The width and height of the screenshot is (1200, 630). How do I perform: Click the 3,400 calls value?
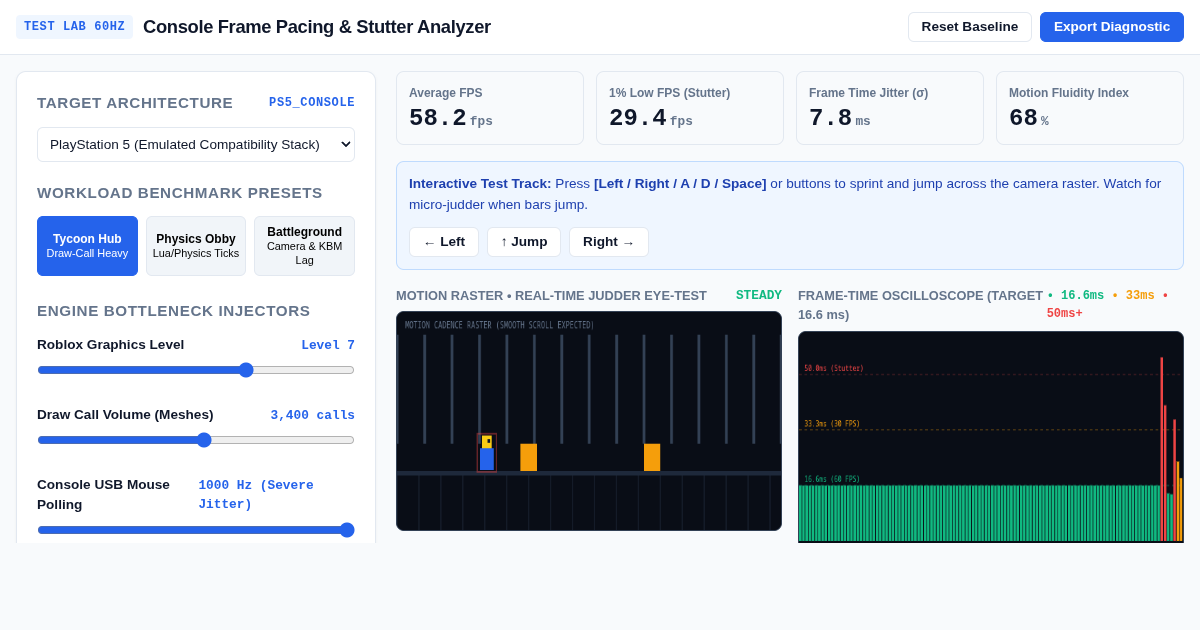tap(312, 415)
